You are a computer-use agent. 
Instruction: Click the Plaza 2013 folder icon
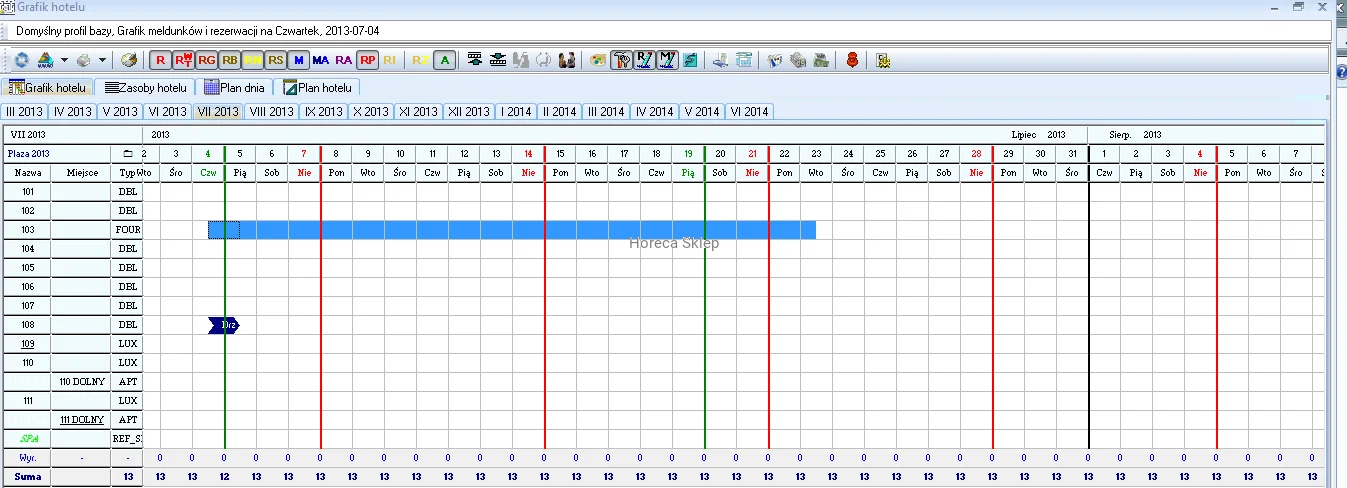tap(127, 154)
